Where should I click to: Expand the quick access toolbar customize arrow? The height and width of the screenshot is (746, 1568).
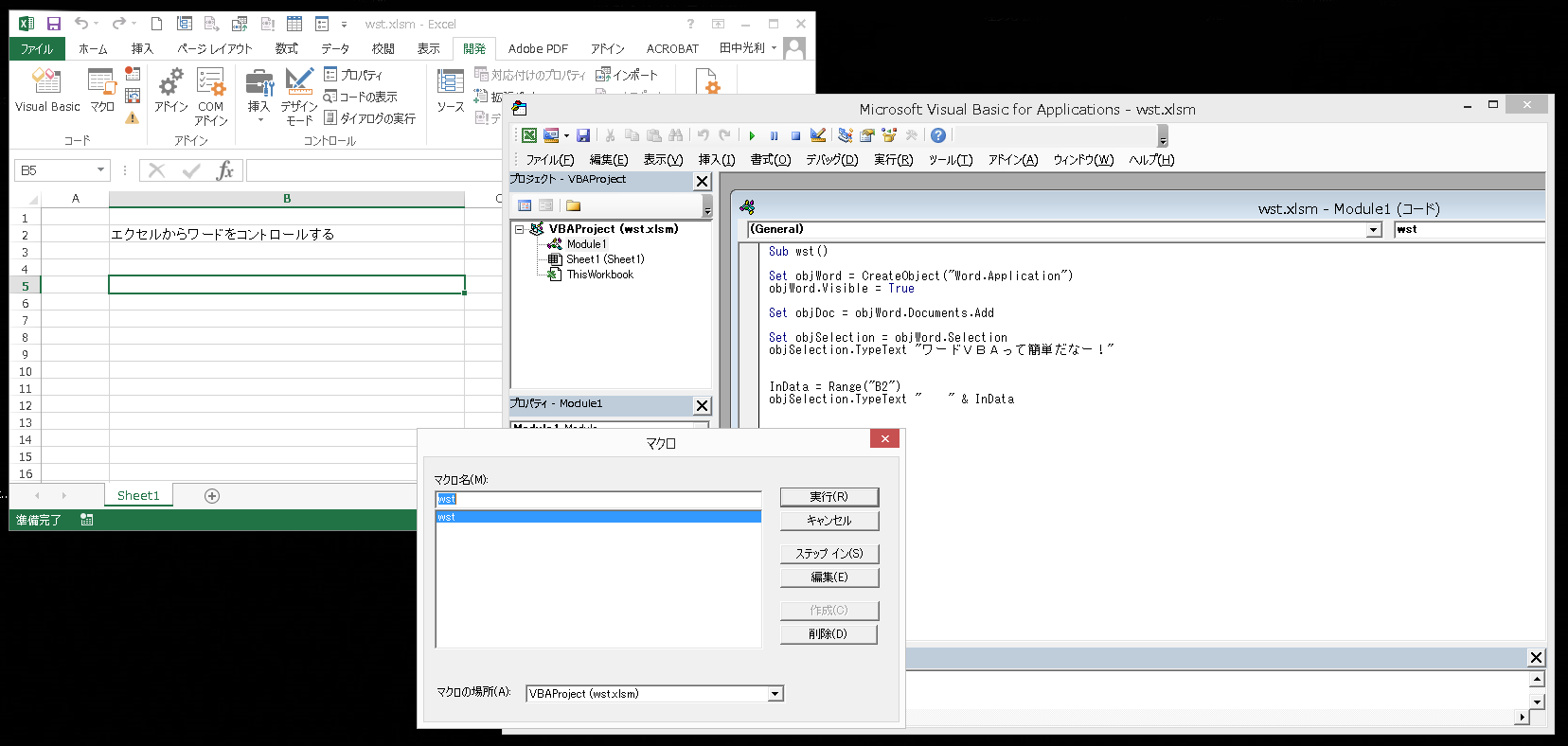pos(344,25)
